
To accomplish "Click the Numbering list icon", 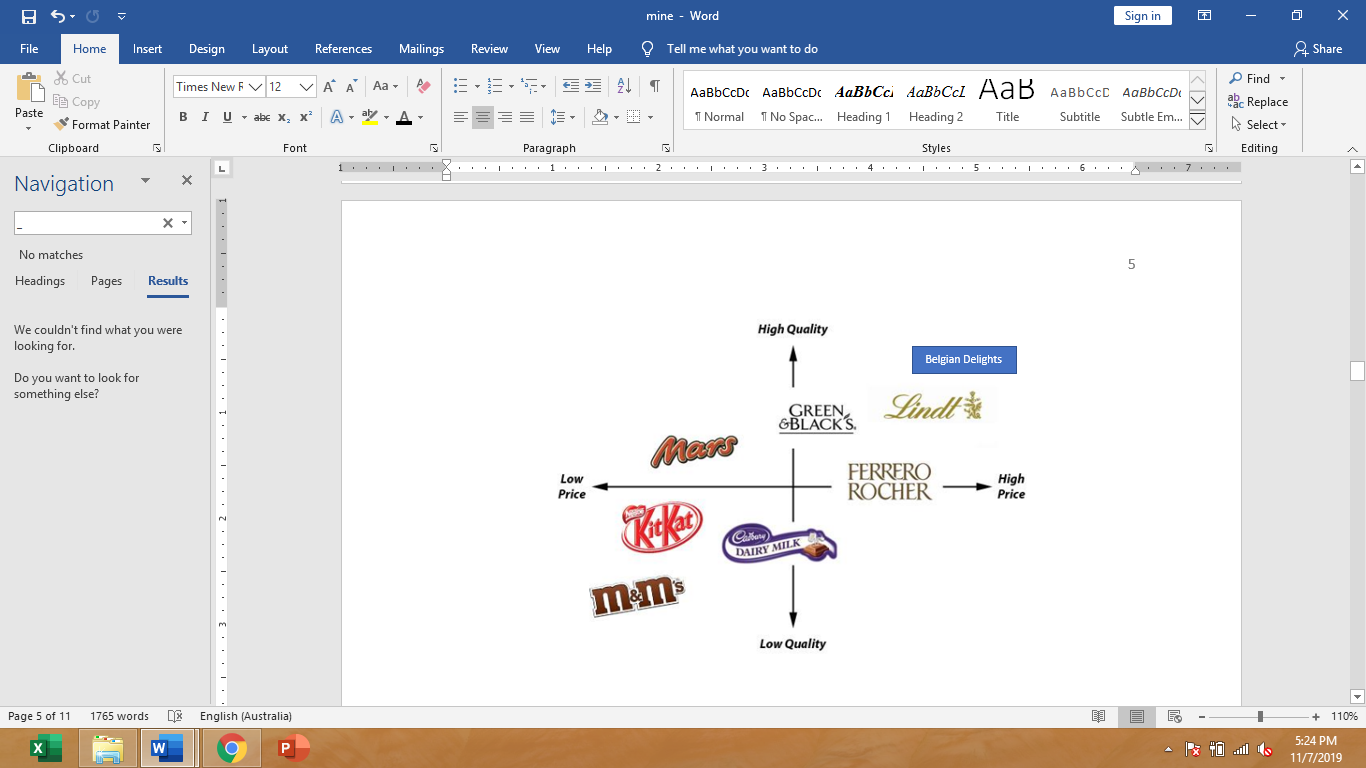I will click(495, 87).
